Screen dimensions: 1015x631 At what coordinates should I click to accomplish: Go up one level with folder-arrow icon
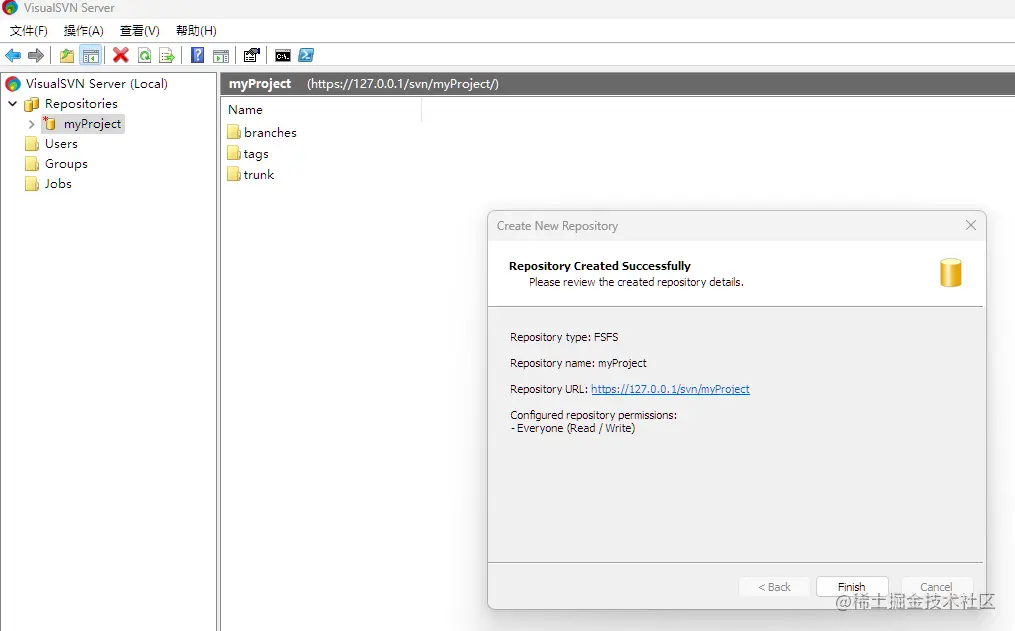tap(67, 56)
